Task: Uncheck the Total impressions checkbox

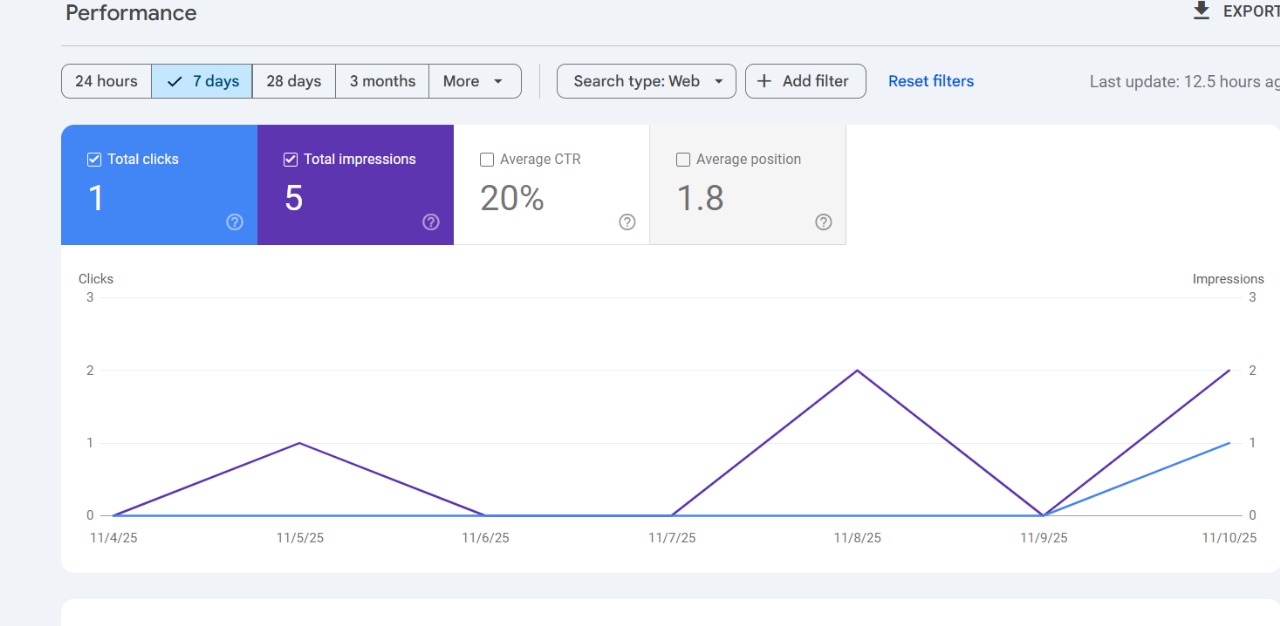Action: (291, 159)
